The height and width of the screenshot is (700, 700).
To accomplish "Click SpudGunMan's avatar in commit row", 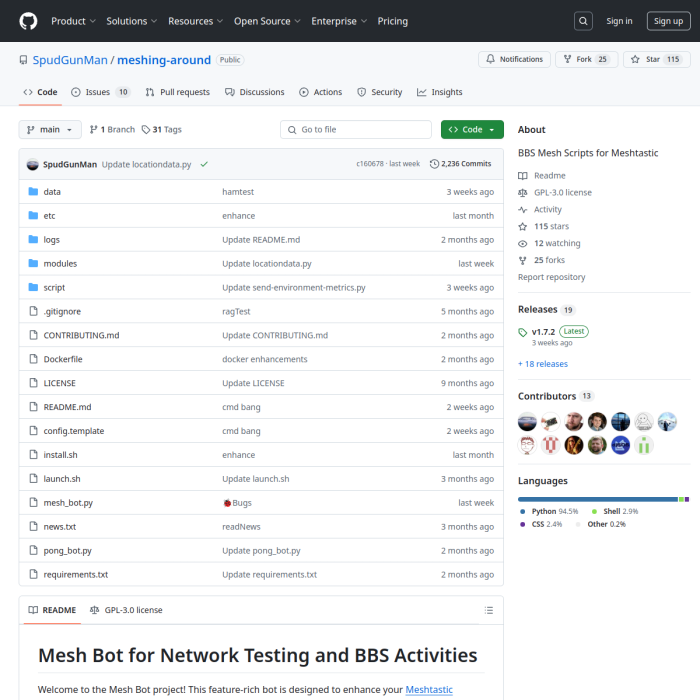I will (x=32, y=164).
